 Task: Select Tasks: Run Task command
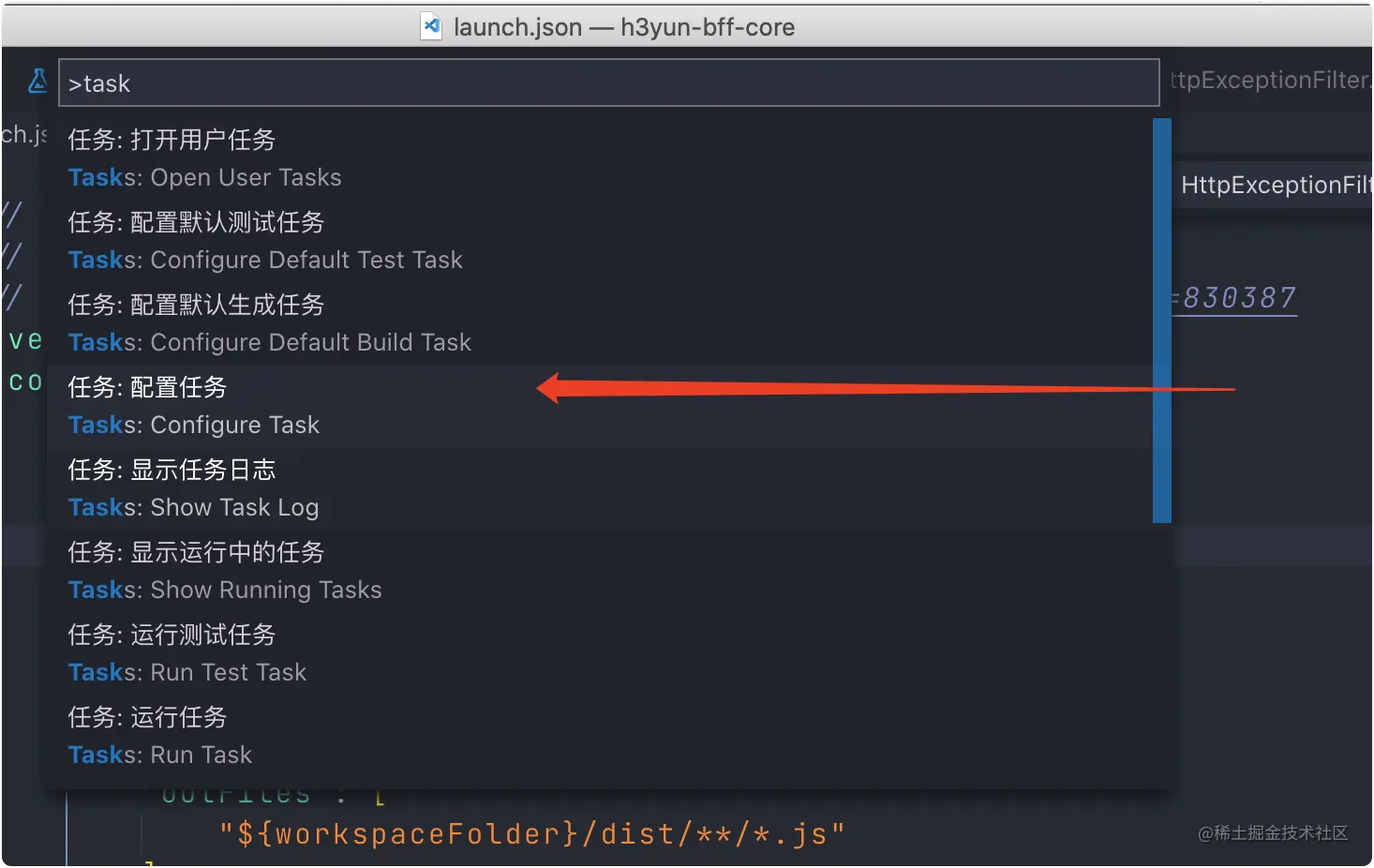(600, 737)
